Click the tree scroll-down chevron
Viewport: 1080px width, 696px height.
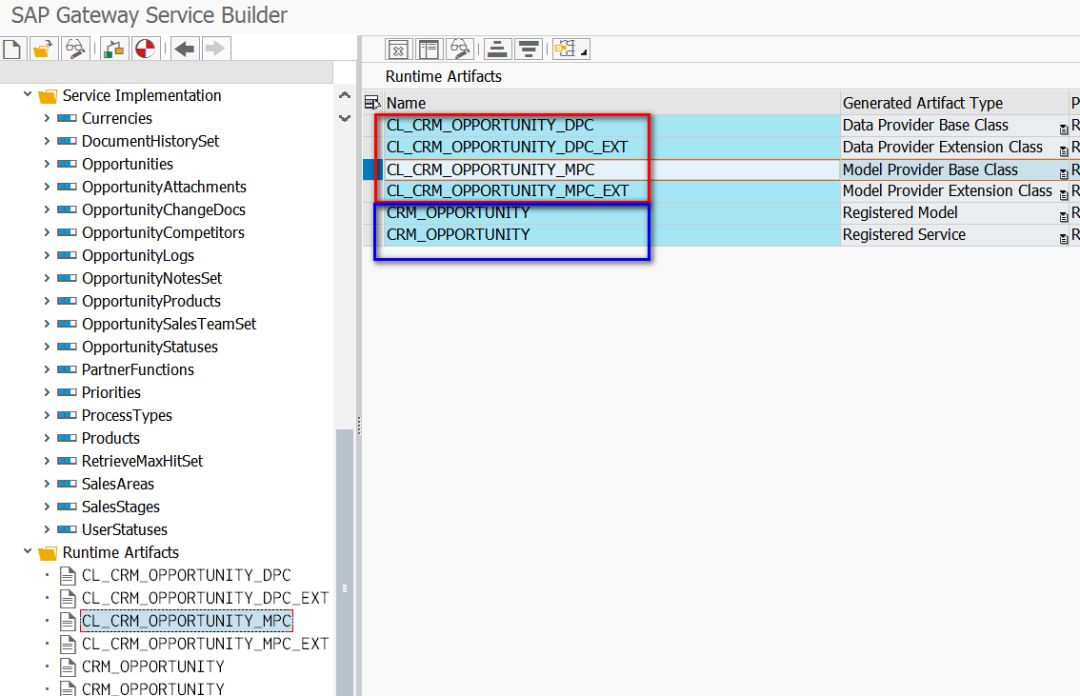click(345, 119)
